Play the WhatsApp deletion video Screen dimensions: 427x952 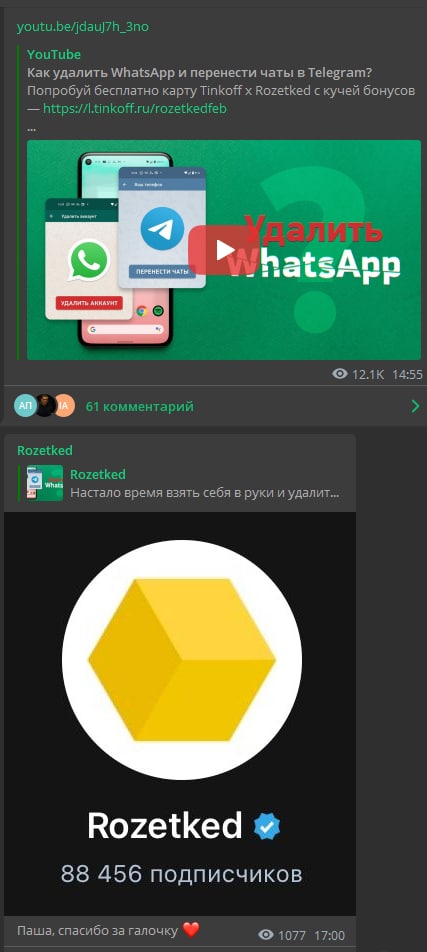[x=224, y=250]
